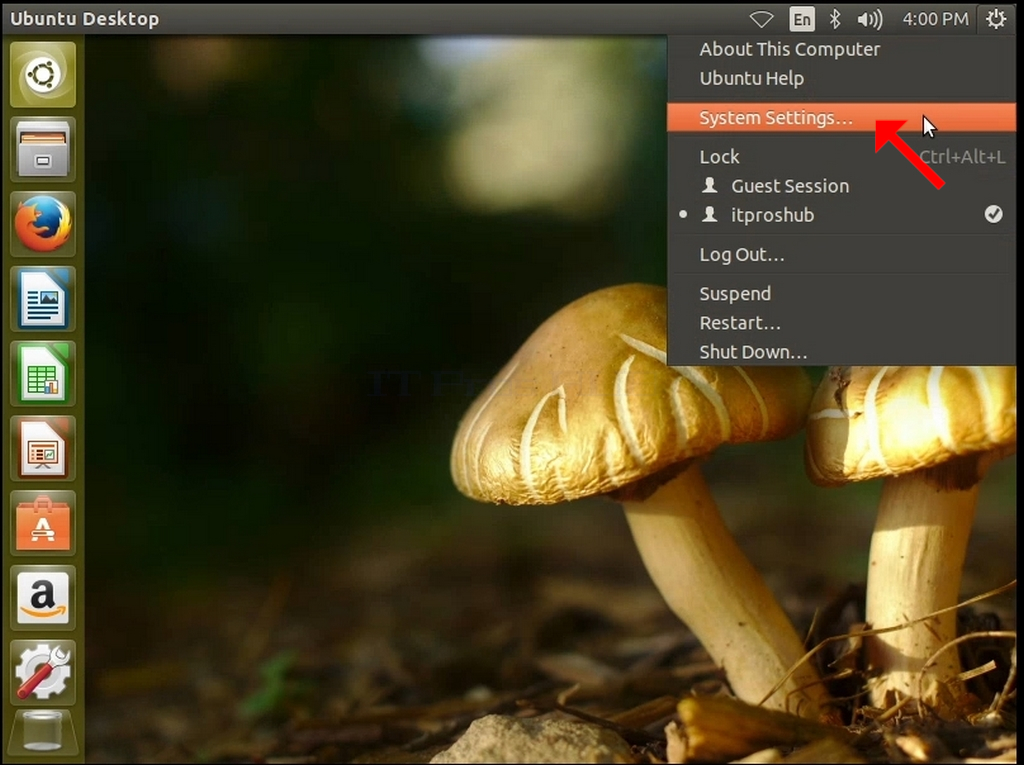The width and height of the screenshot is (1024, 765).
Task: Click the Ubuntu Desktop title text
Action: [85, 19]
